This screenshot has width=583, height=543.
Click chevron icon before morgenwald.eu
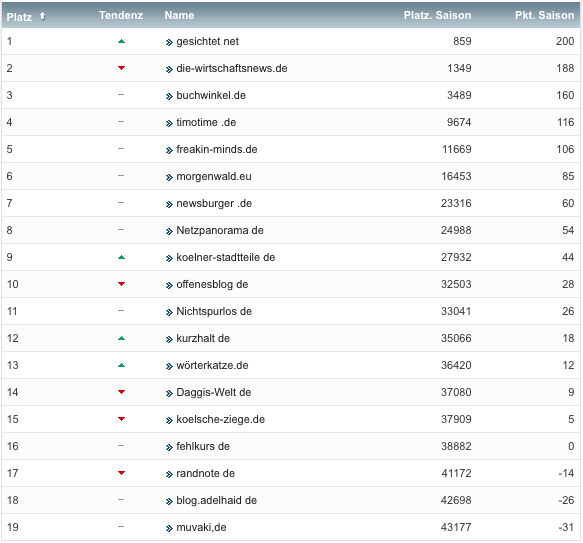169,177
